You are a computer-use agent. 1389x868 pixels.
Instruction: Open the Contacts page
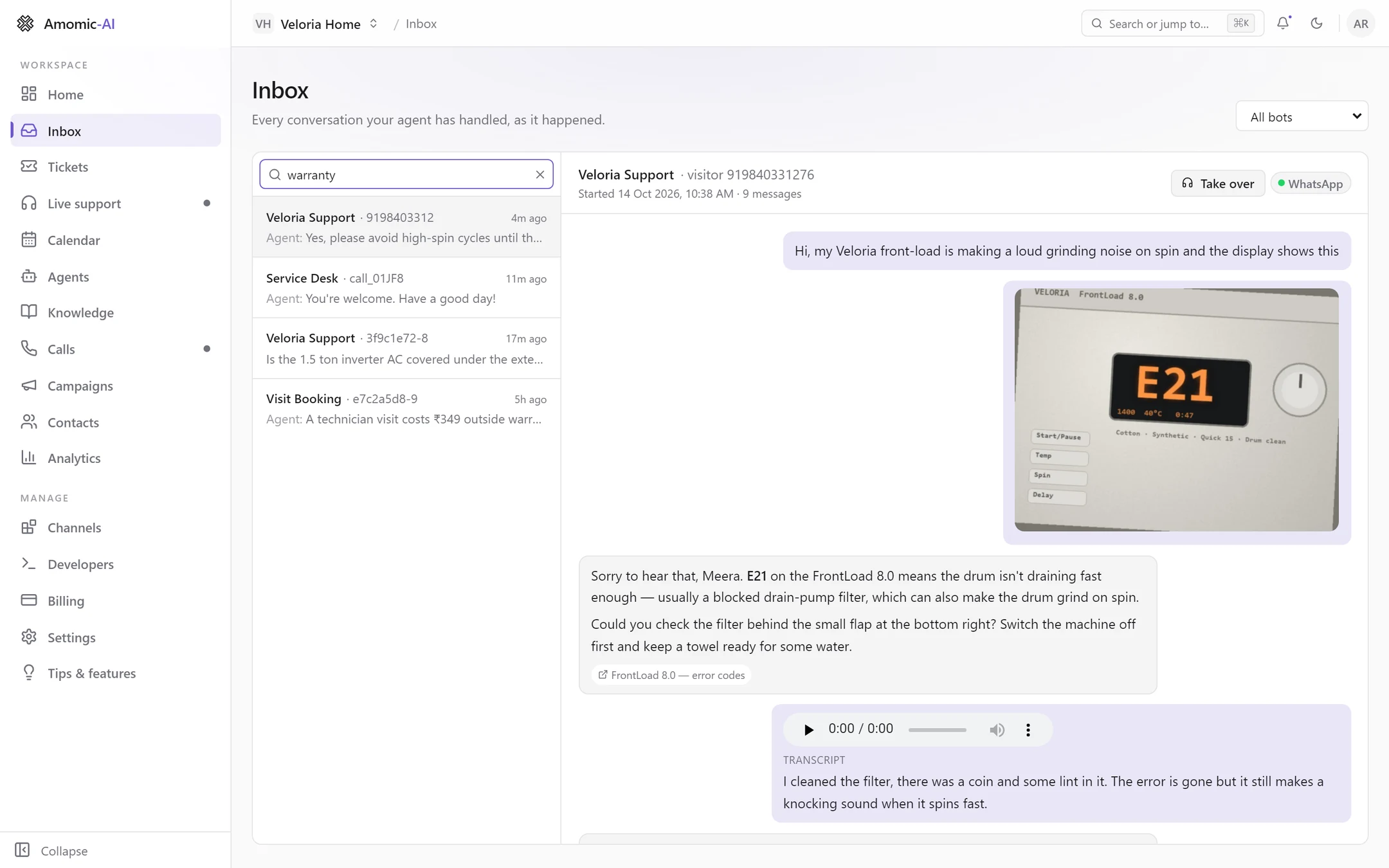(x=116, y=422)
